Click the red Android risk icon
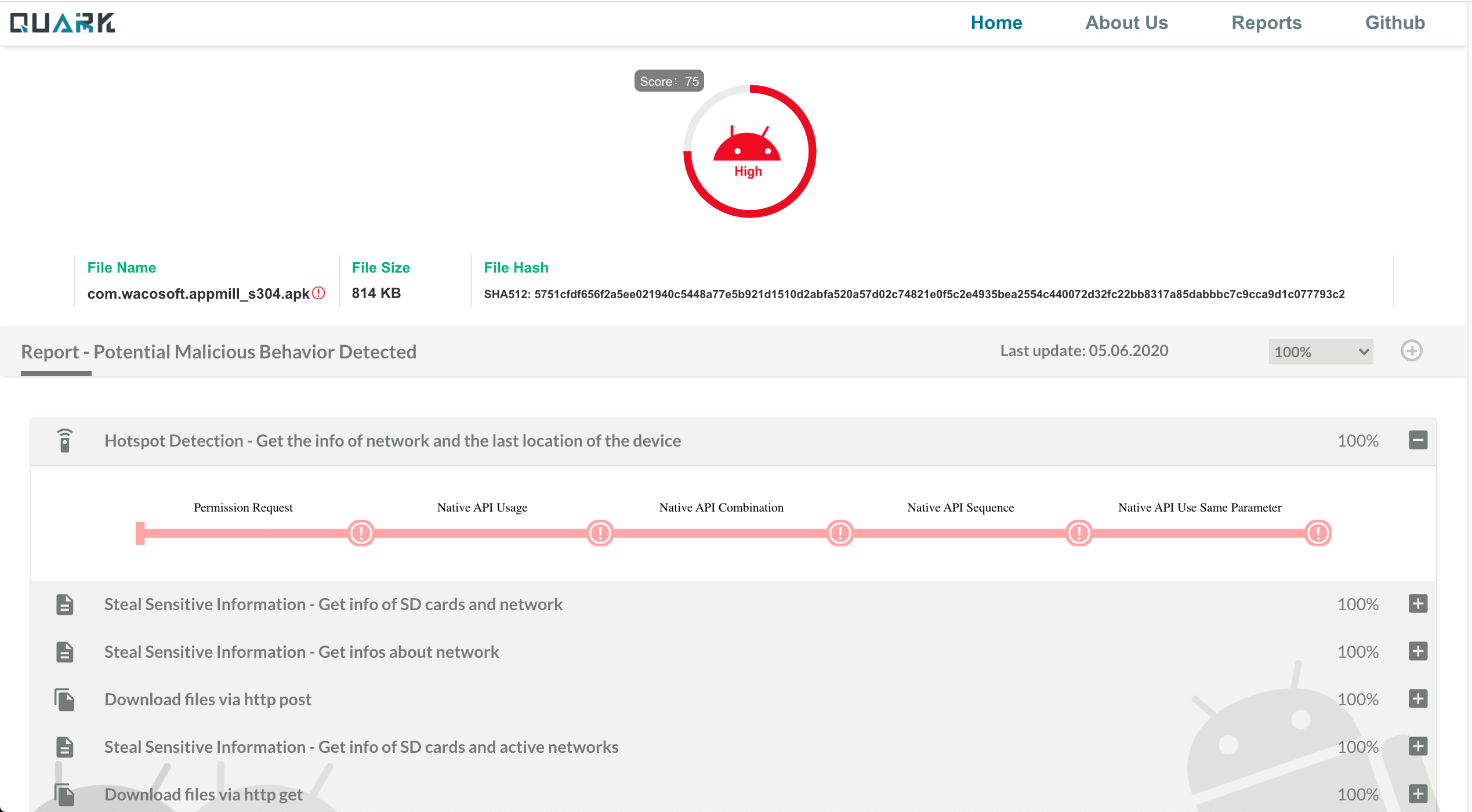 [x=747, y=146]
